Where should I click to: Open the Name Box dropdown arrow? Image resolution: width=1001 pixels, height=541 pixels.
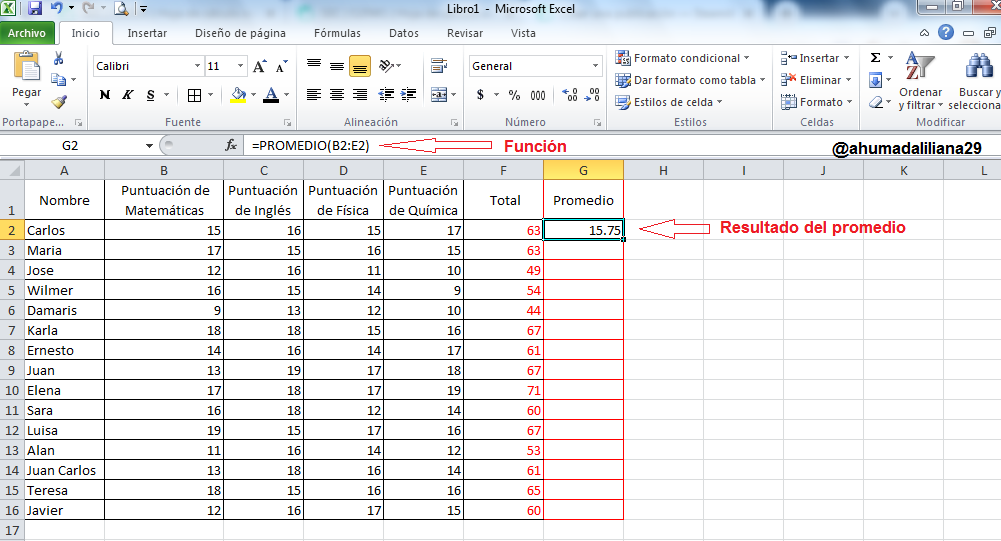149,146
